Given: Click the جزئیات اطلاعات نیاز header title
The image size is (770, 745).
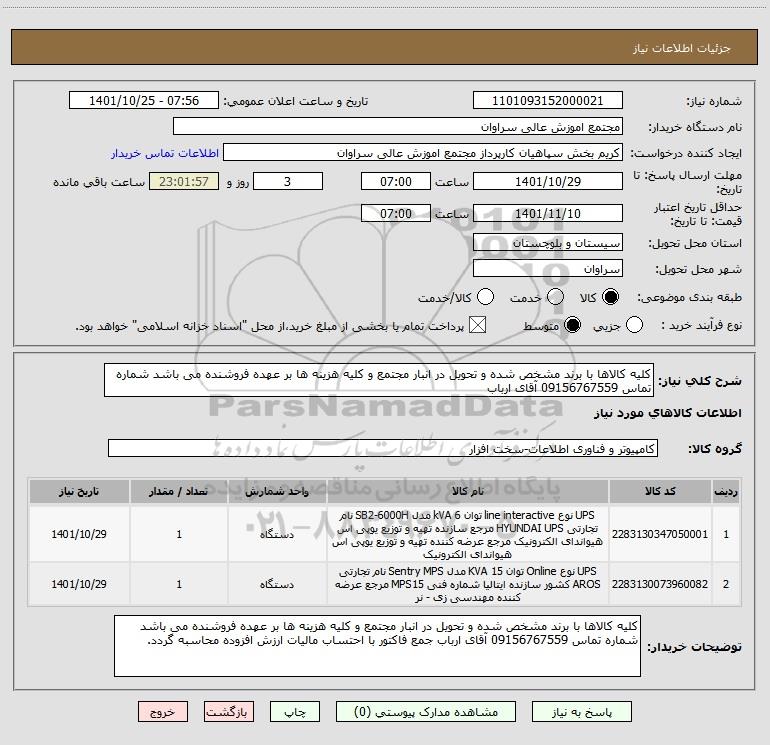Looking at the screenshot, I should 682,48.
